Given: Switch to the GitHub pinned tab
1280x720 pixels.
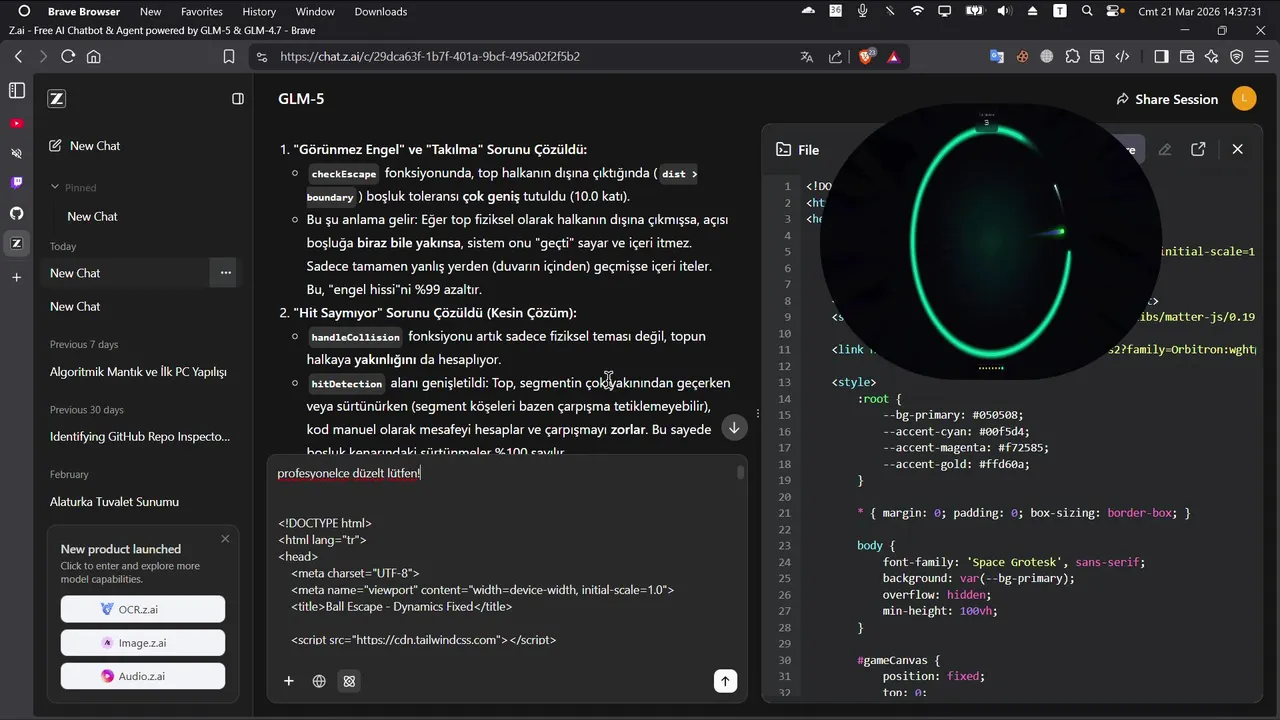Looking at the screenshot, I should click(16, 213).
